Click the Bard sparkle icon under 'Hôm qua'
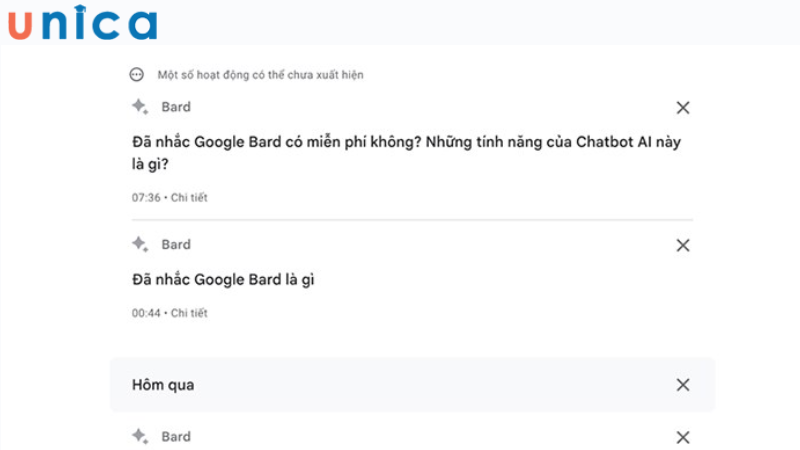800x450 pixels. coord(139,436)
